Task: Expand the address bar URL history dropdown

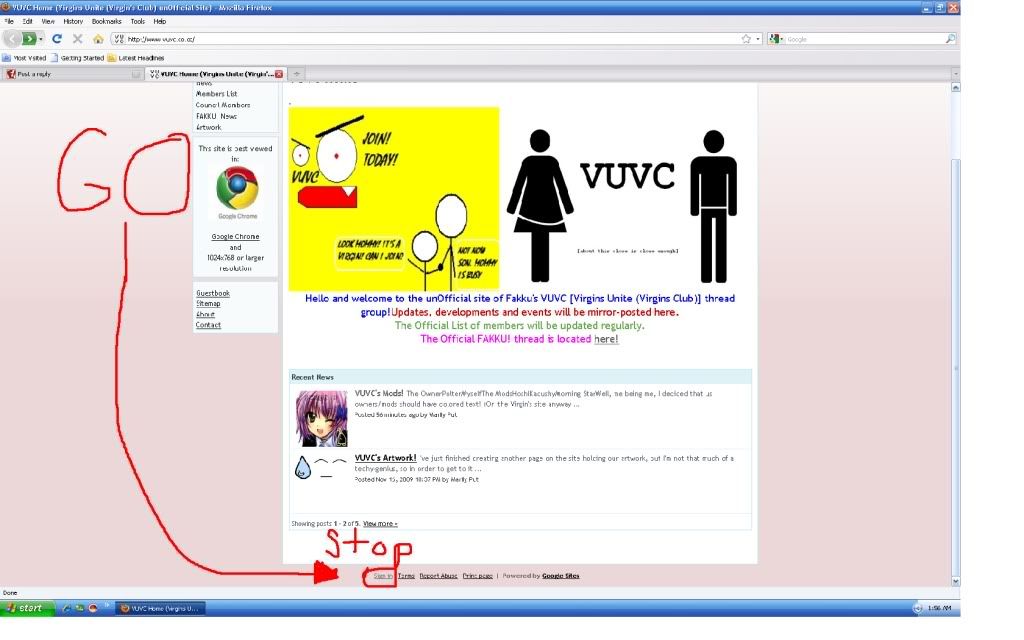Action: [758, 39]
